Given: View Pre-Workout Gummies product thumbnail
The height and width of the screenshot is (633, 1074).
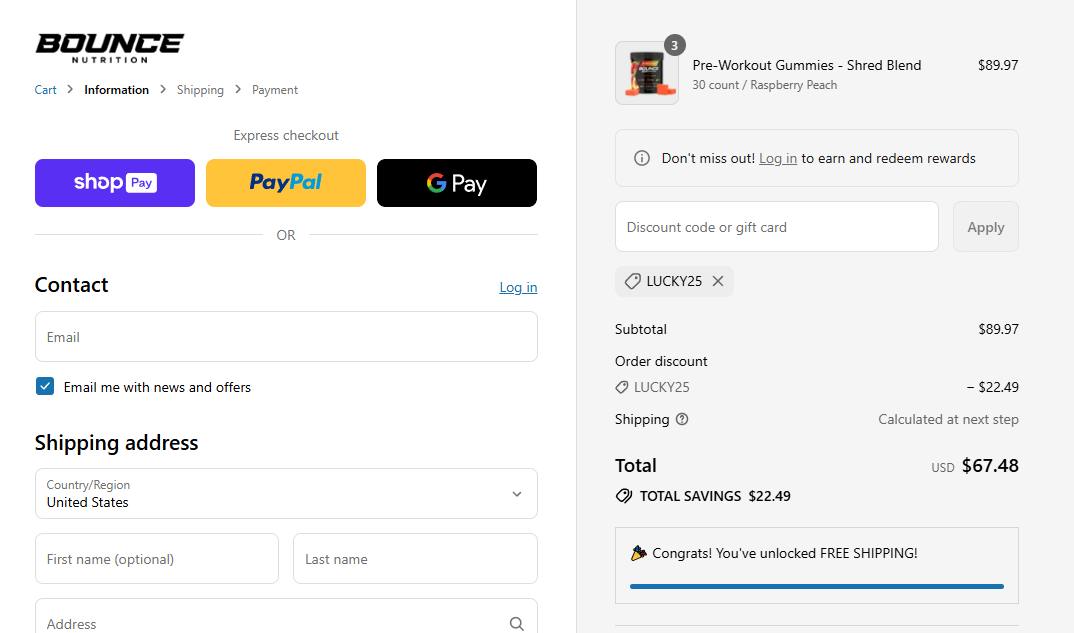Looking at the screenshot, I should coord(647,73).
